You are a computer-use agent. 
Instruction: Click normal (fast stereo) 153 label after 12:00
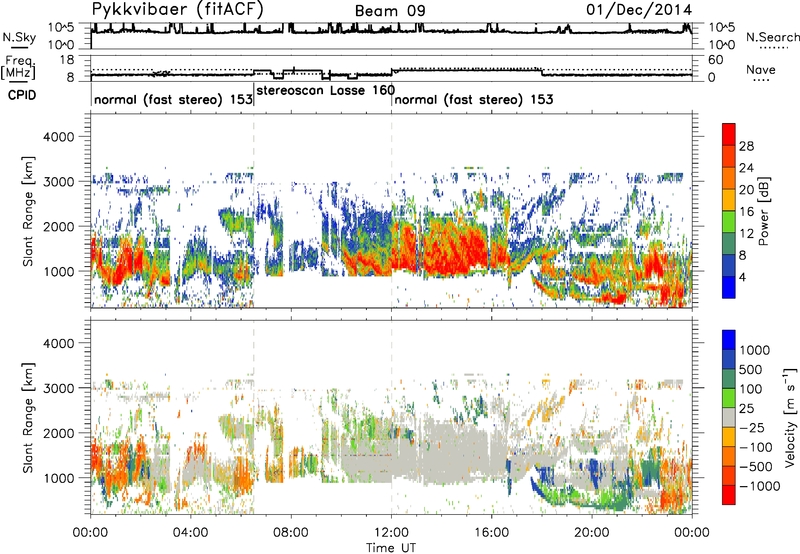click(x=474, y=99)
